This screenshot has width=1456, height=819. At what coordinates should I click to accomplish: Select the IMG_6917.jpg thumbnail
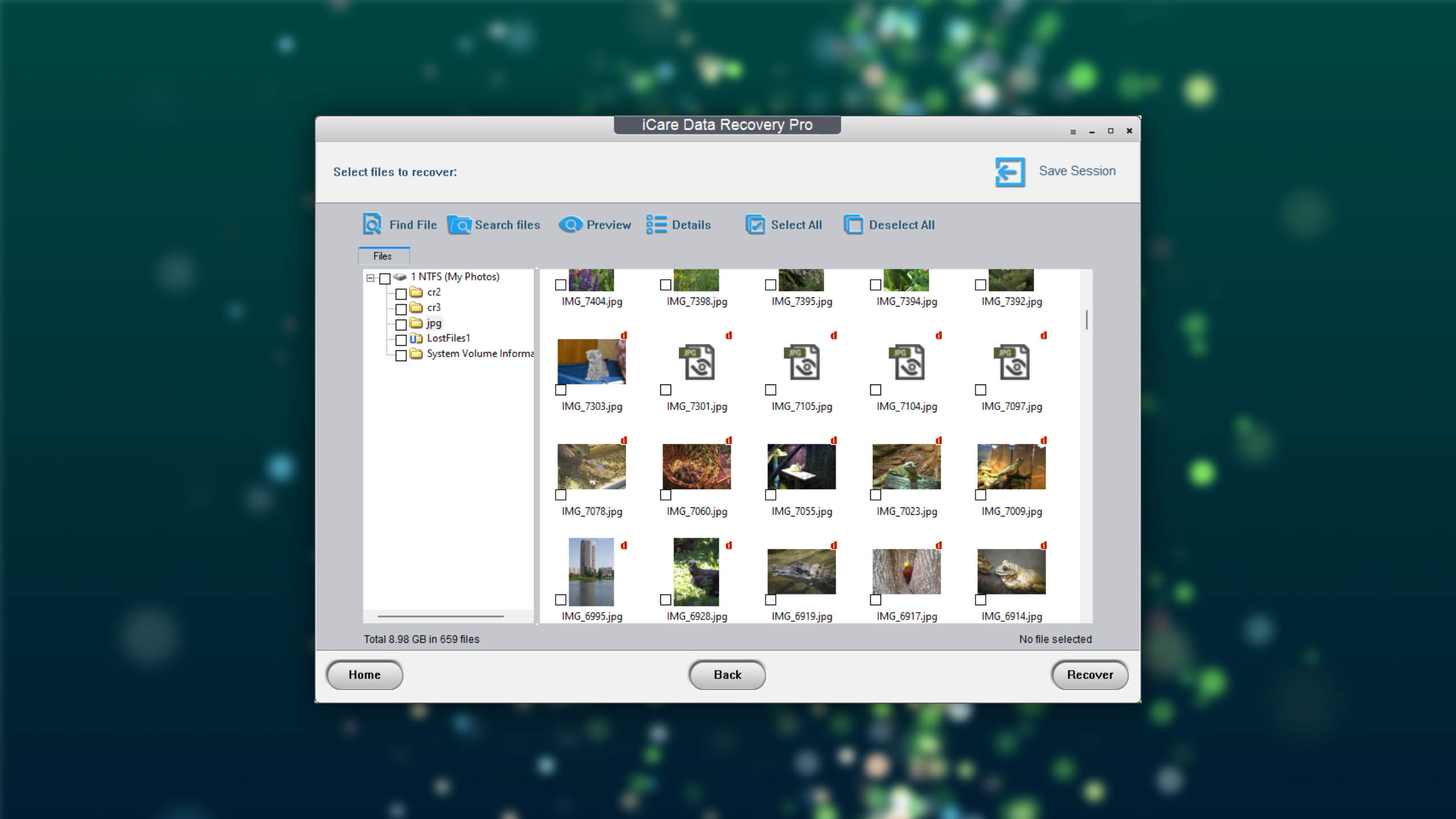click(x=907, y=572)
